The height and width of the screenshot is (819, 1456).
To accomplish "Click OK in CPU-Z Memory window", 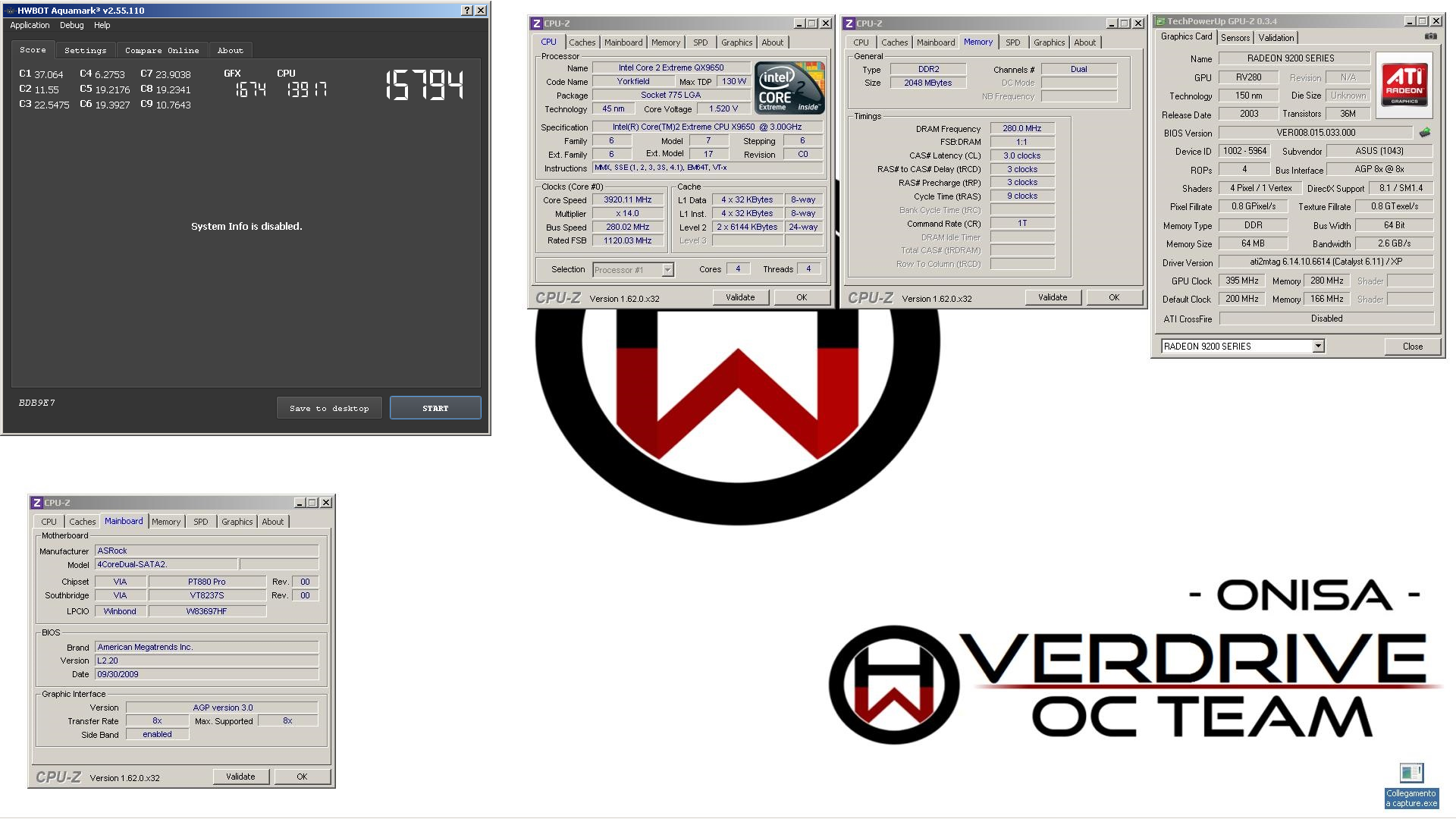I will click(1114, 297).
